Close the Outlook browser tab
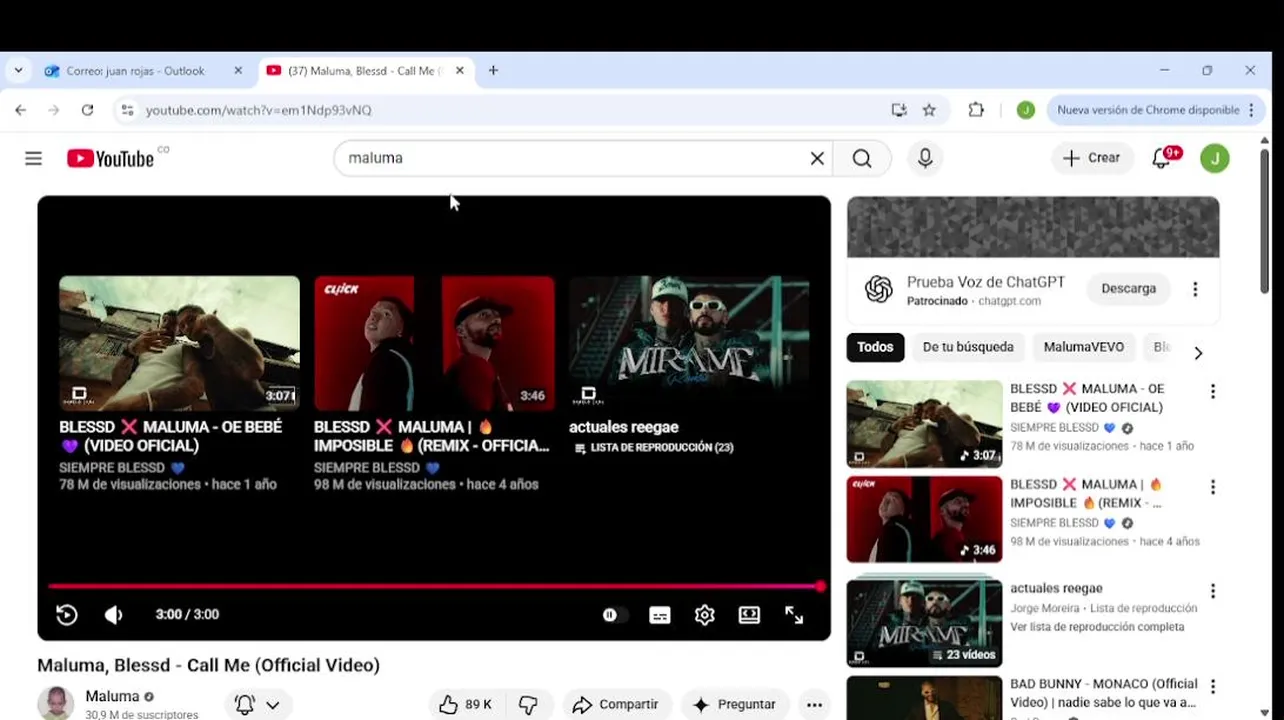 tap(238, 71)
